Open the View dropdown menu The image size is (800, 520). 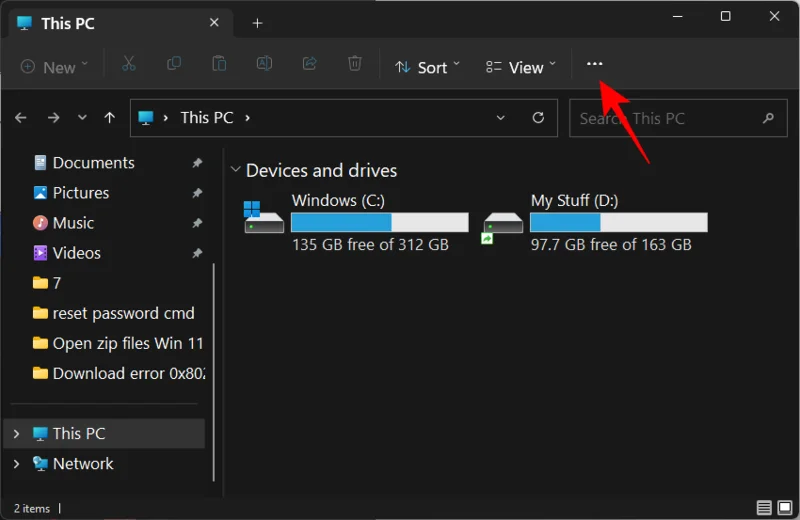[x=520, y=67]
